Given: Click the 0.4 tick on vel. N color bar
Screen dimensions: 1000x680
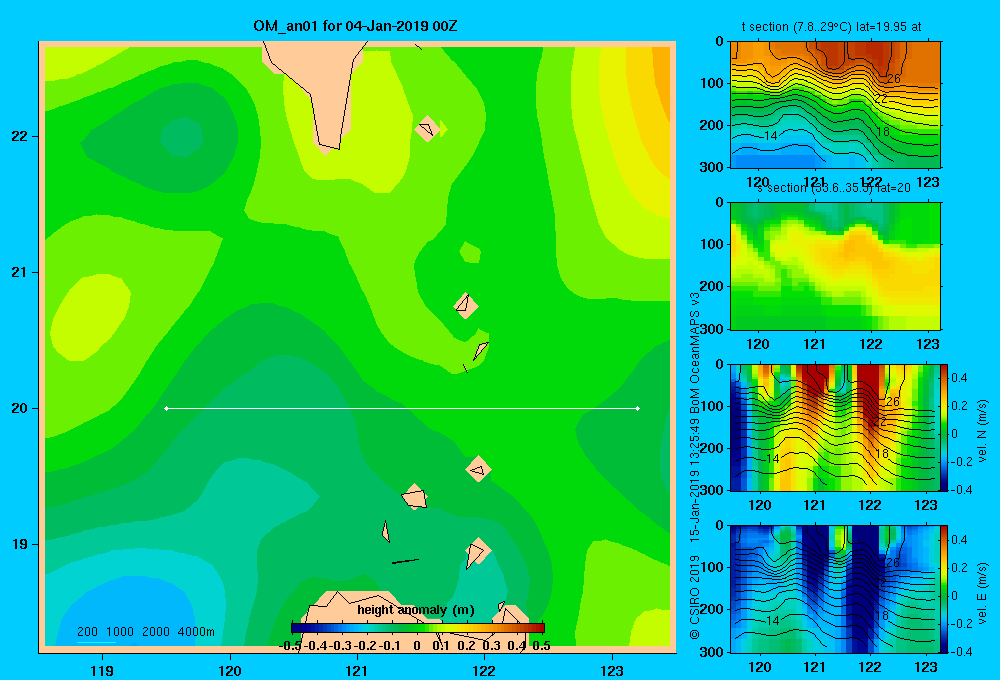Looking at the screenshot, I should coord(959,378).
